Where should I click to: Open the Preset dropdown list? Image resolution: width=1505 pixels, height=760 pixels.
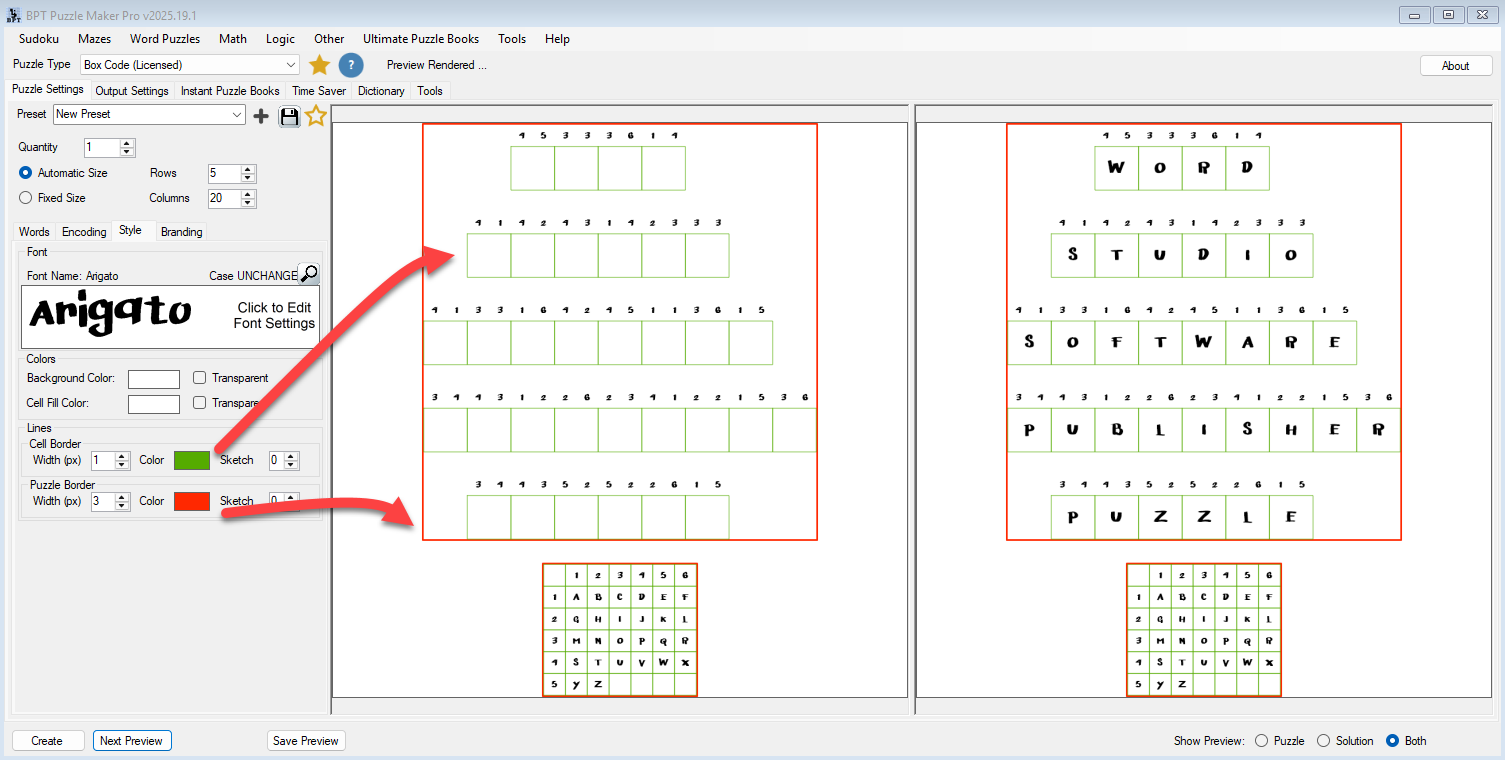pos(237,115)
